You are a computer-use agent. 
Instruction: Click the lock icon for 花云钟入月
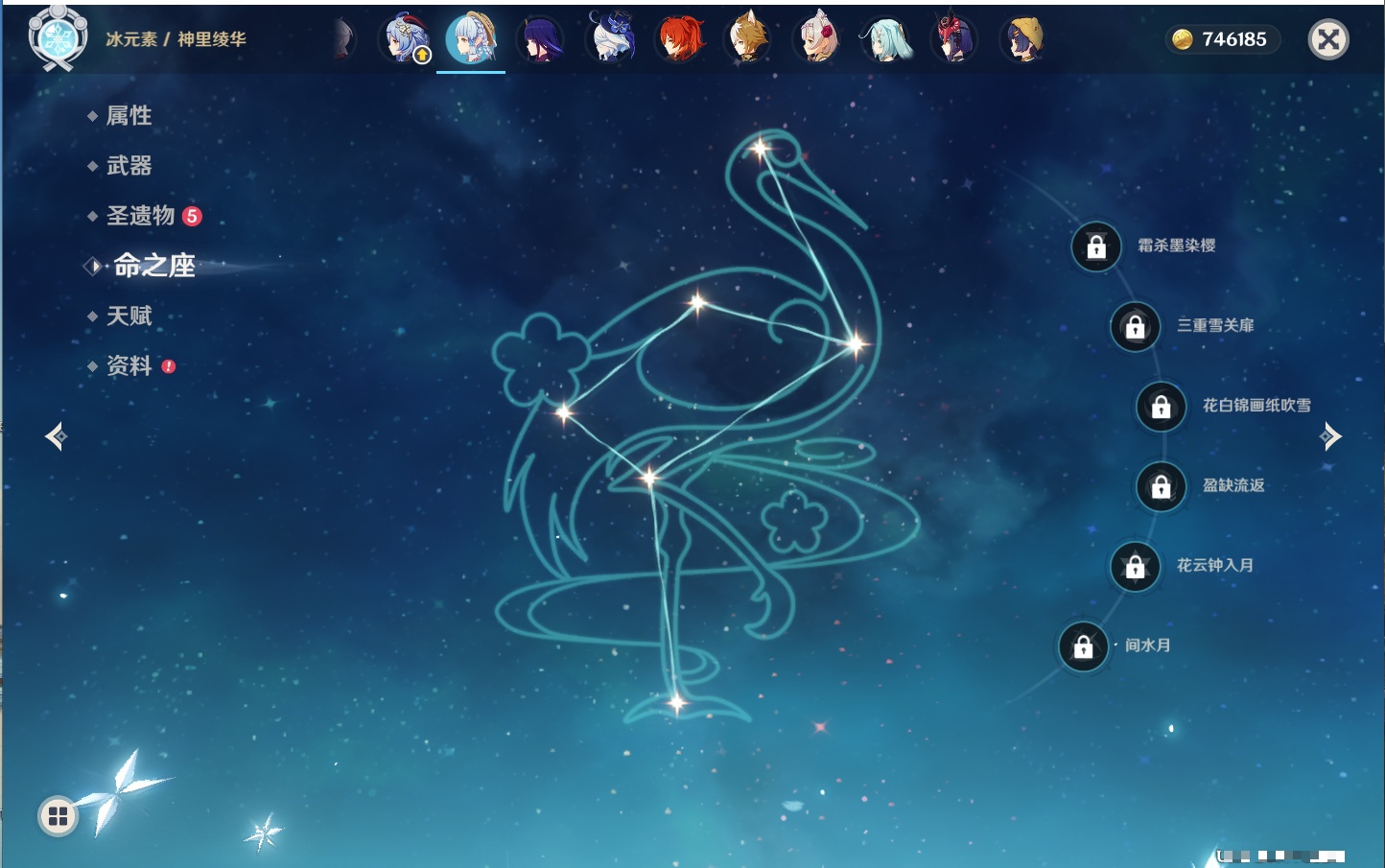[x=1136, y=566]
